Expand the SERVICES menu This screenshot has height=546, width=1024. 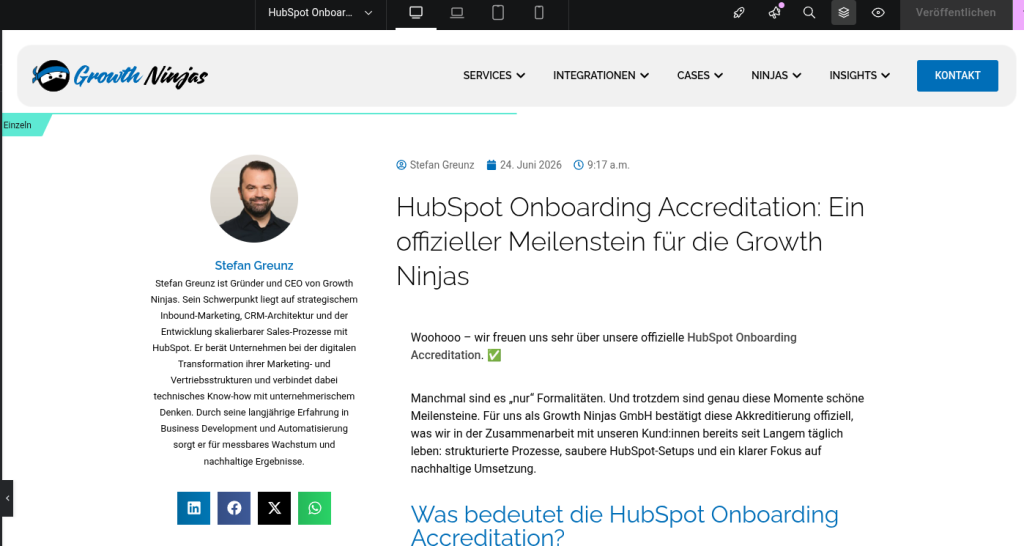click(x=494, y=76)
